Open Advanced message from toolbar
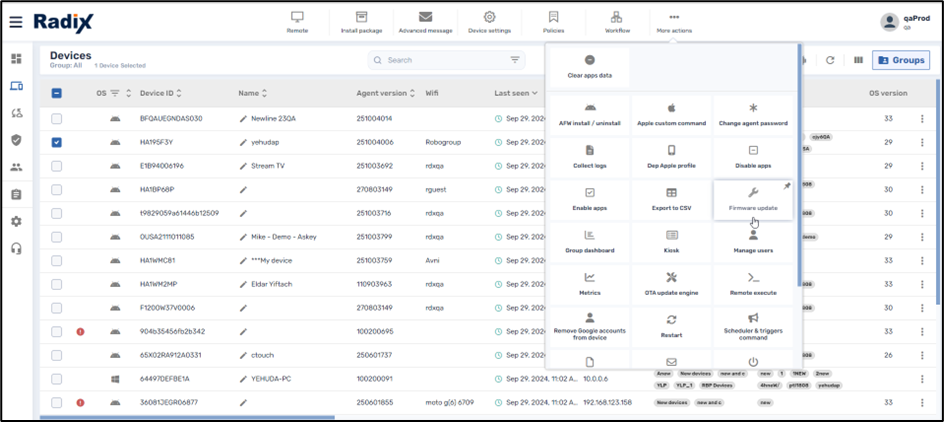Image resolution: width=944 pixels, height=422 pixels. (425, 22)
